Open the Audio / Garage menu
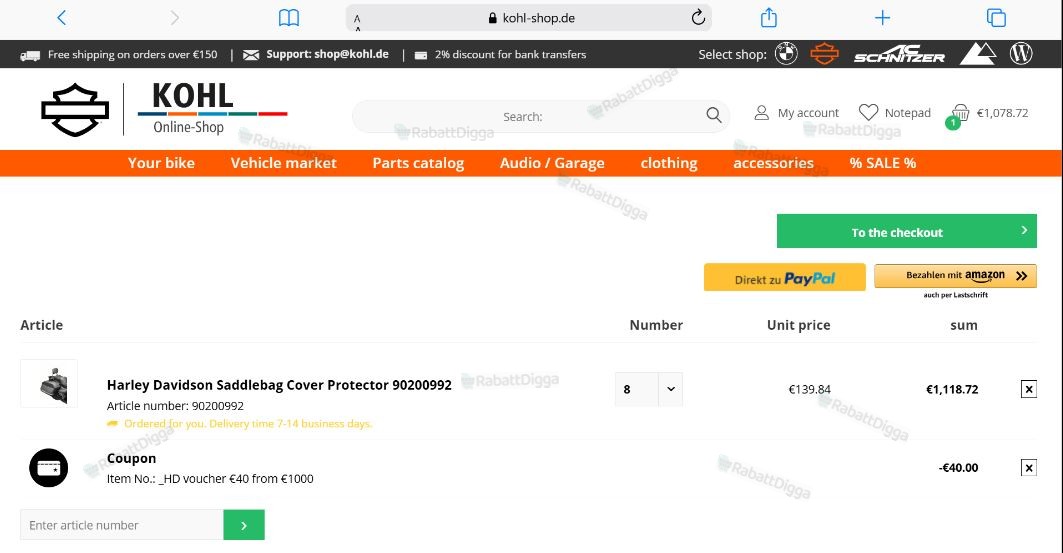The height and width of the screenshot is (553, 1063). pyautogui.click(x=553, y=163)
